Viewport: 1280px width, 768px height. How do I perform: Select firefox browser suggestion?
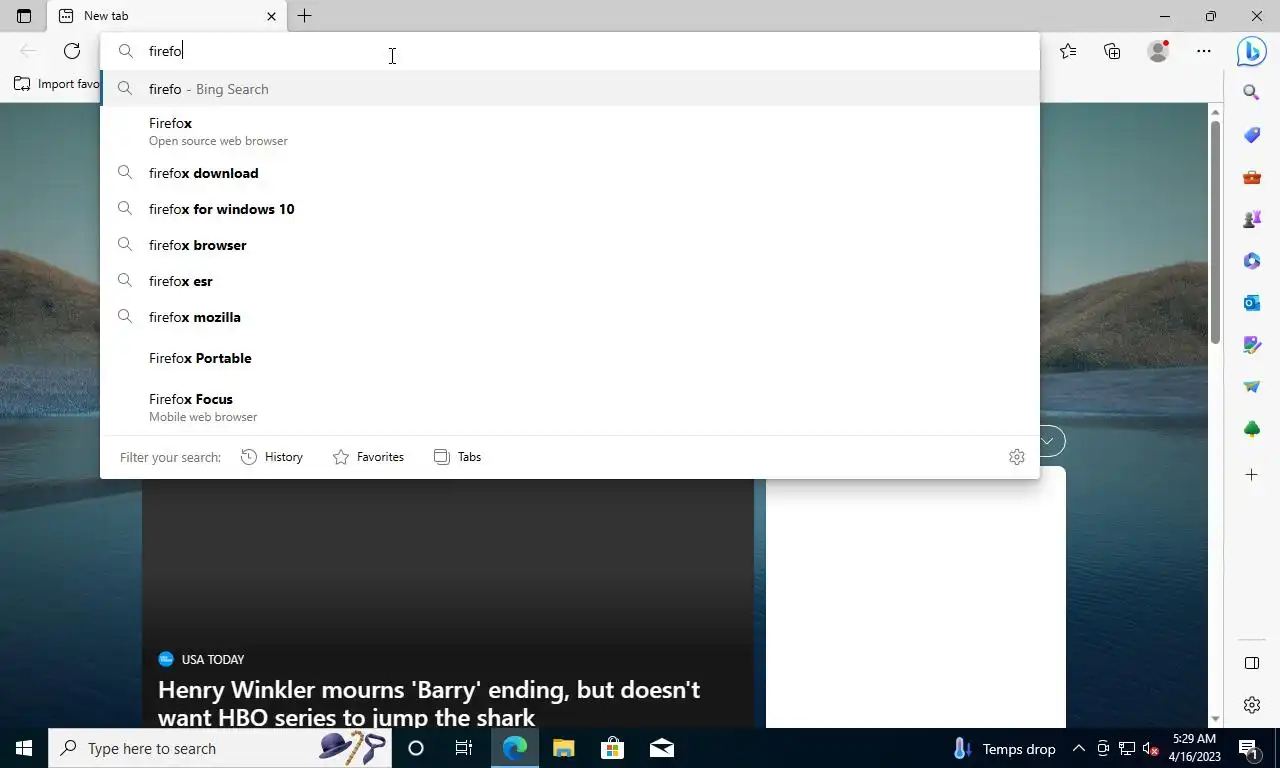click(x=570, y=245)
